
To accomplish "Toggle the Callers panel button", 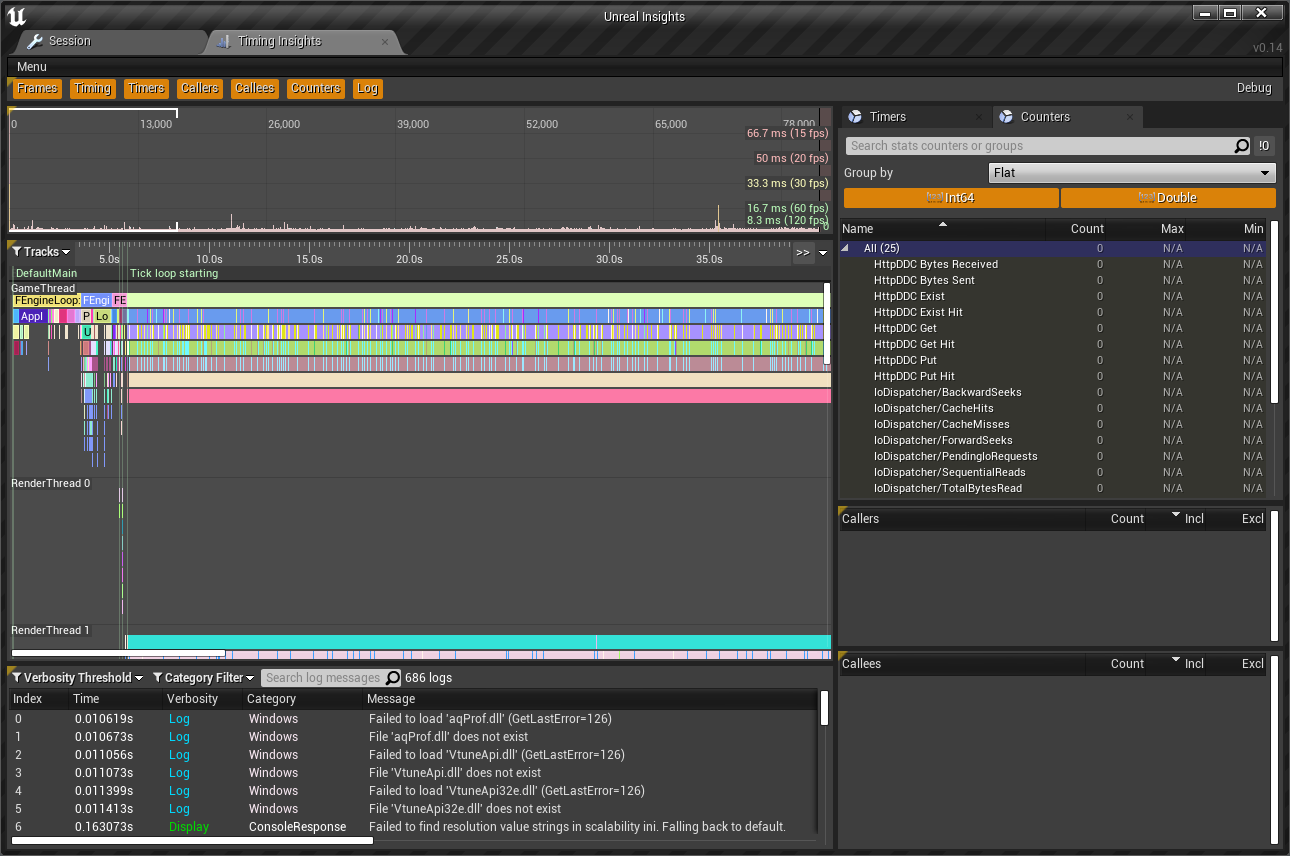I will pos(200,89).
